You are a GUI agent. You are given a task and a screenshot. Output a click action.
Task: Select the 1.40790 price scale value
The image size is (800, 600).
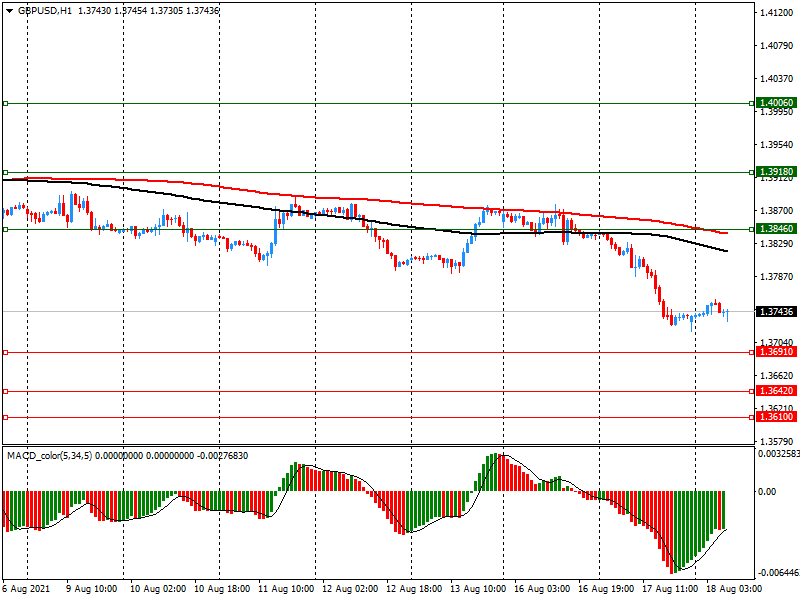click(x=777, y=46)
